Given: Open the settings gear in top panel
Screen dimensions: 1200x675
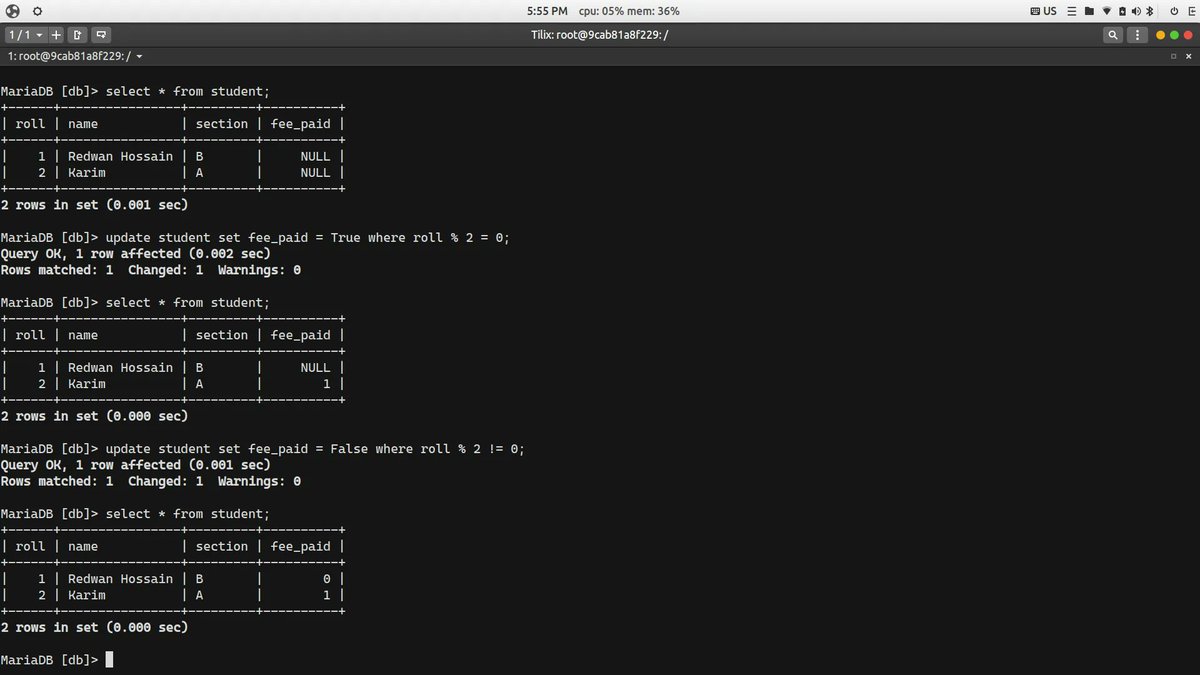Looking at the screenshot, I should point(37,11).
